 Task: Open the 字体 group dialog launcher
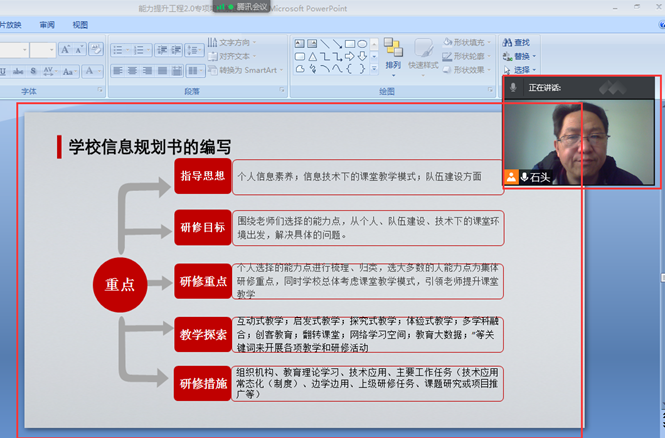pyautogui.click(x=100, y=90)
